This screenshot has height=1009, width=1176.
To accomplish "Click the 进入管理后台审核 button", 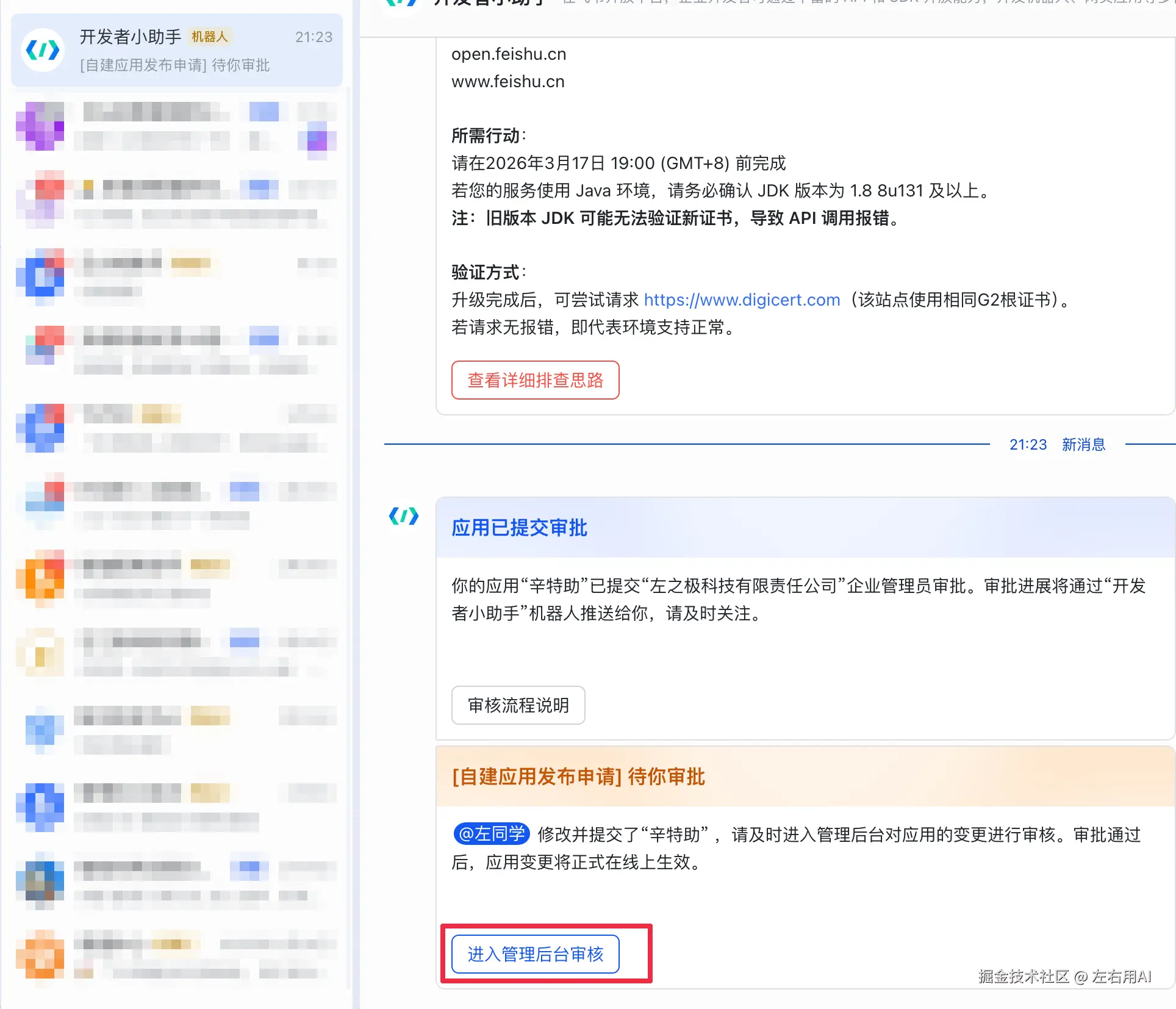I will pos(535,954).
